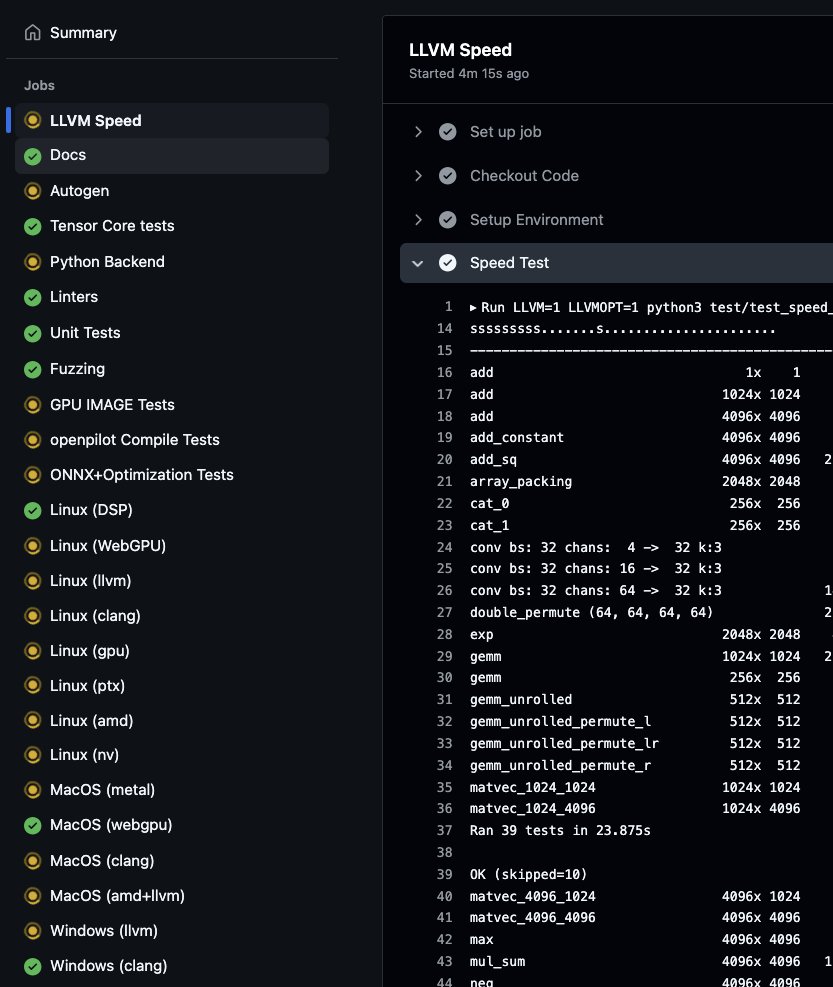Image resolution: width=833 pixels, height=987 pixels.
Task: Click the green check icon beside Docs
Action: [33, 155]
